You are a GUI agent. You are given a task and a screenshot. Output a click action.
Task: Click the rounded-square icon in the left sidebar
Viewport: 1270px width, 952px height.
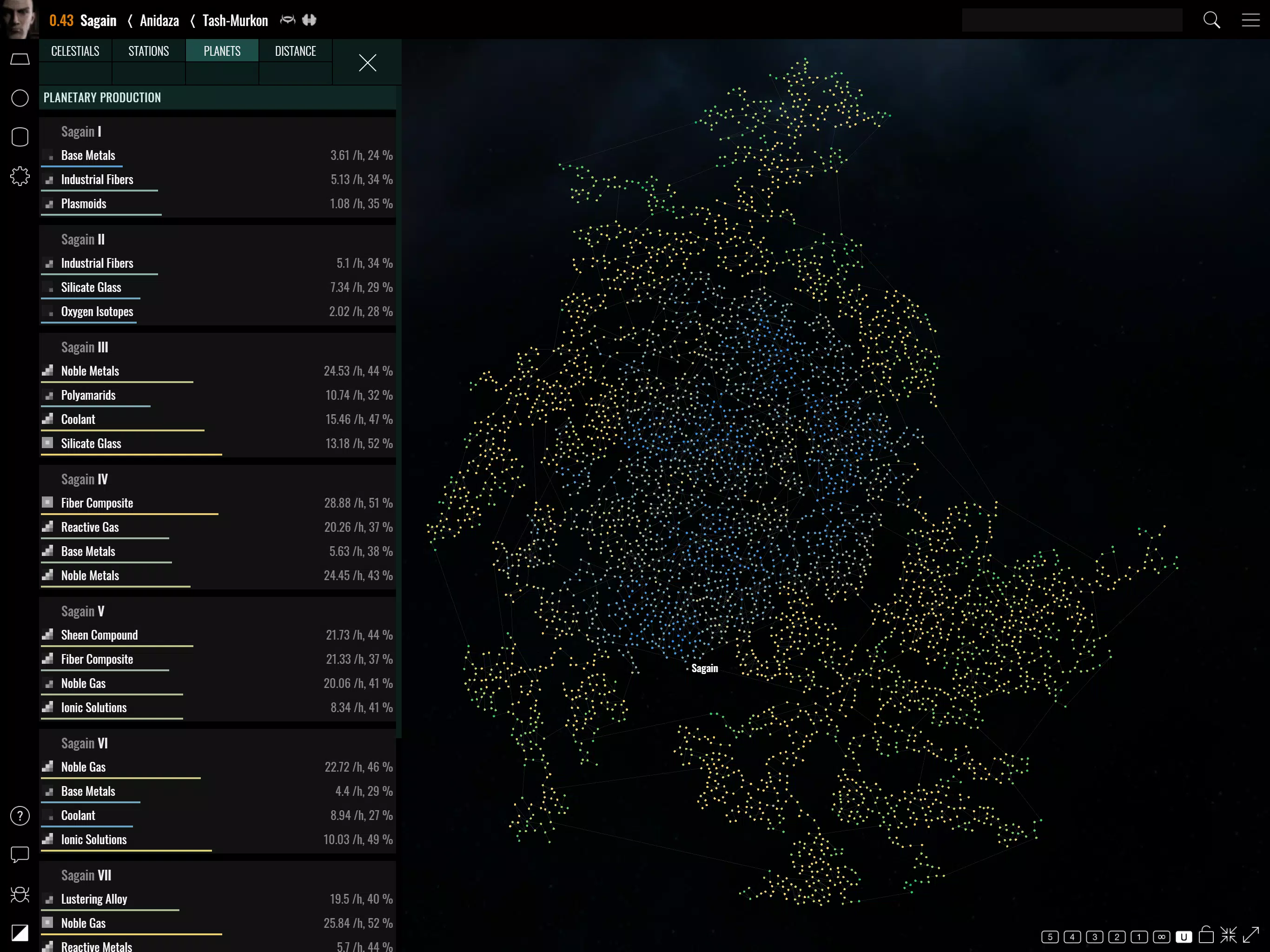[x=20, y=137]
